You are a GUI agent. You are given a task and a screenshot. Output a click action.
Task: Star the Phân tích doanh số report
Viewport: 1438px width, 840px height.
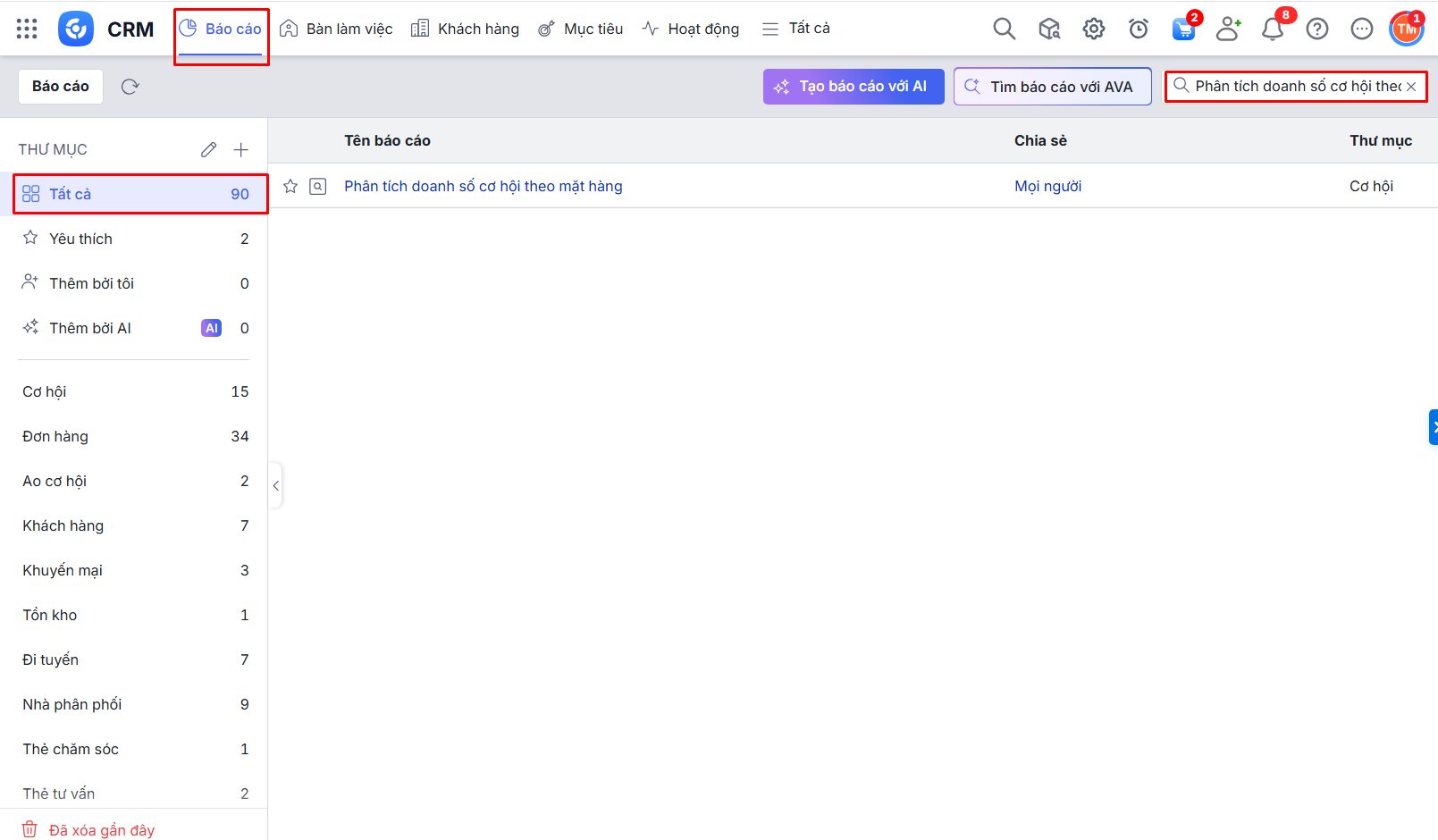[290, 186]
